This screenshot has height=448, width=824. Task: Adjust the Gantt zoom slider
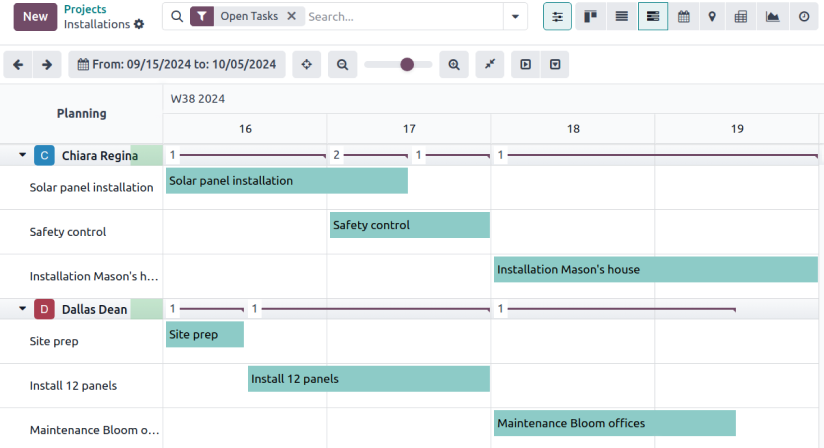pos(406,65)
